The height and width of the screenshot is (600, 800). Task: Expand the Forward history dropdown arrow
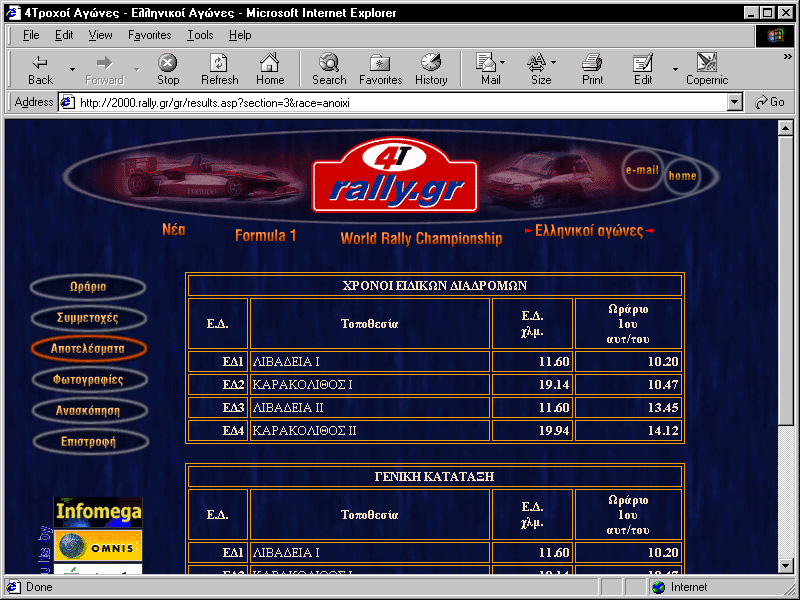(136, 69)
